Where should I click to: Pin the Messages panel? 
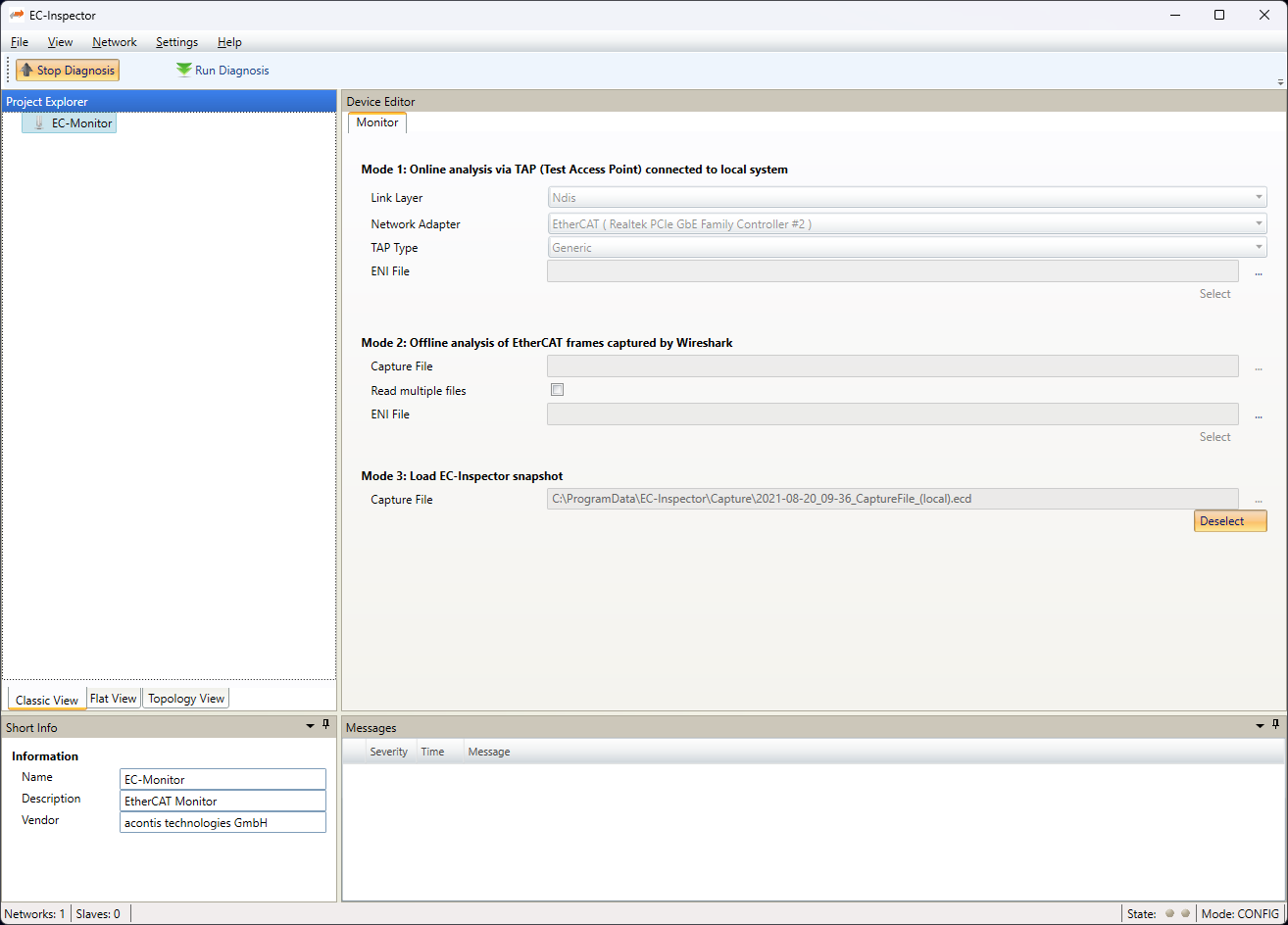pos(1276,725)
